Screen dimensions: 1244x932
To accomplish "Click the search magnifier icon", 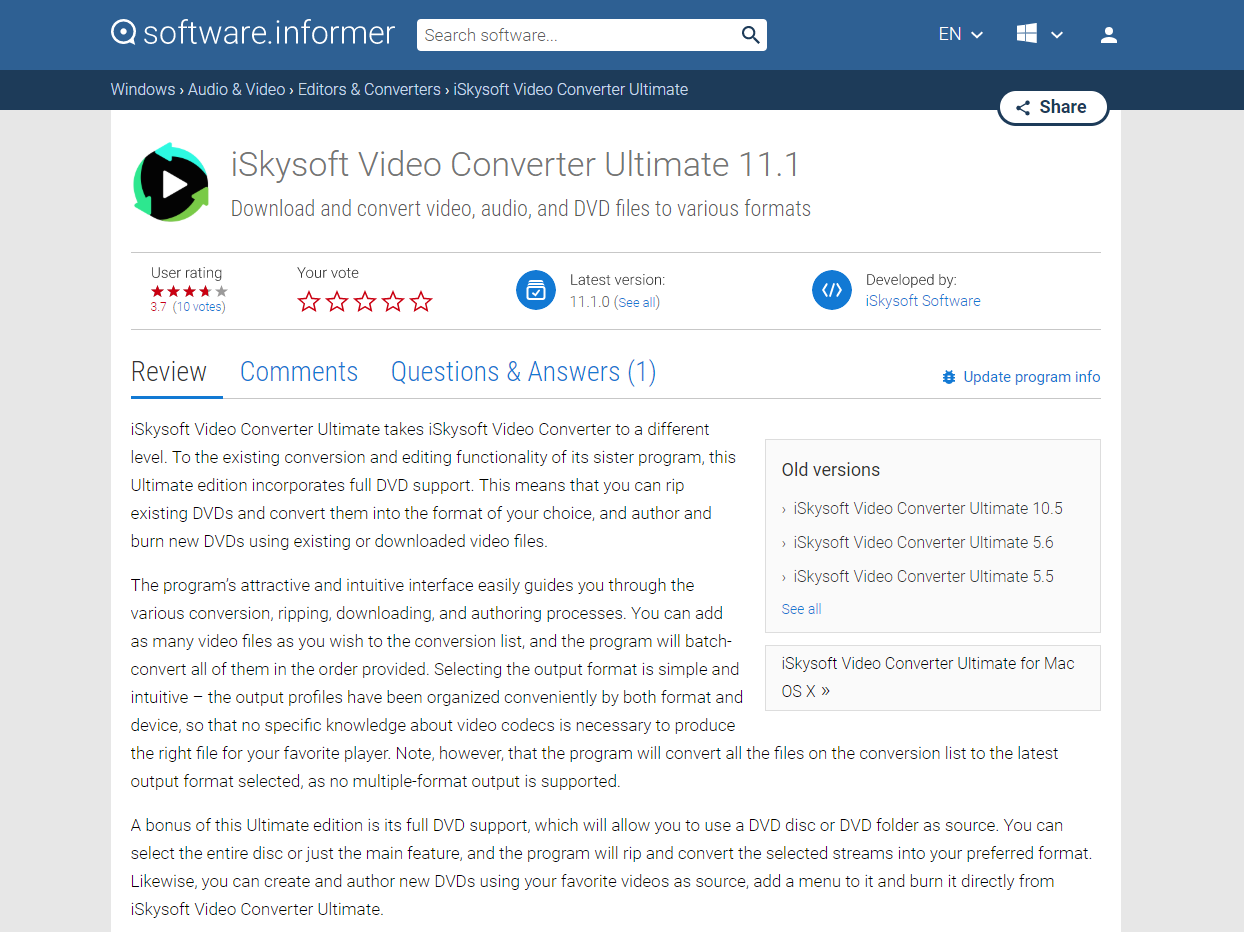I will [750, 35].
